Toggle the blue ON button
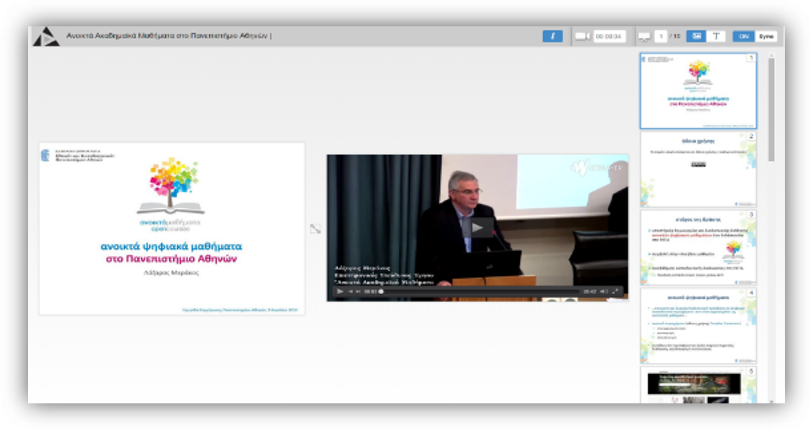The height and width of the screenshot is (431, 811). (744, 36)
